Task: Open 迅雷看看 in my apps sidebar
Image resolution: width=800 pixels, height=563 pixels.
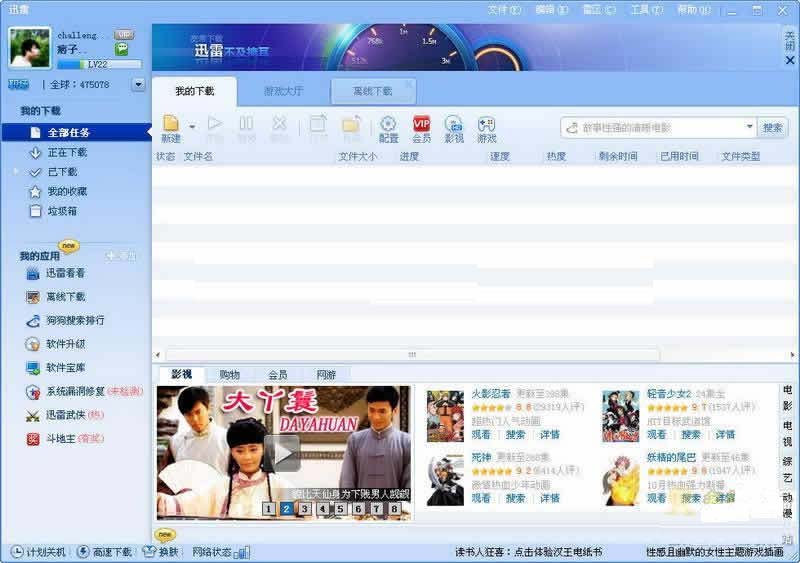Action: point(65,273)
